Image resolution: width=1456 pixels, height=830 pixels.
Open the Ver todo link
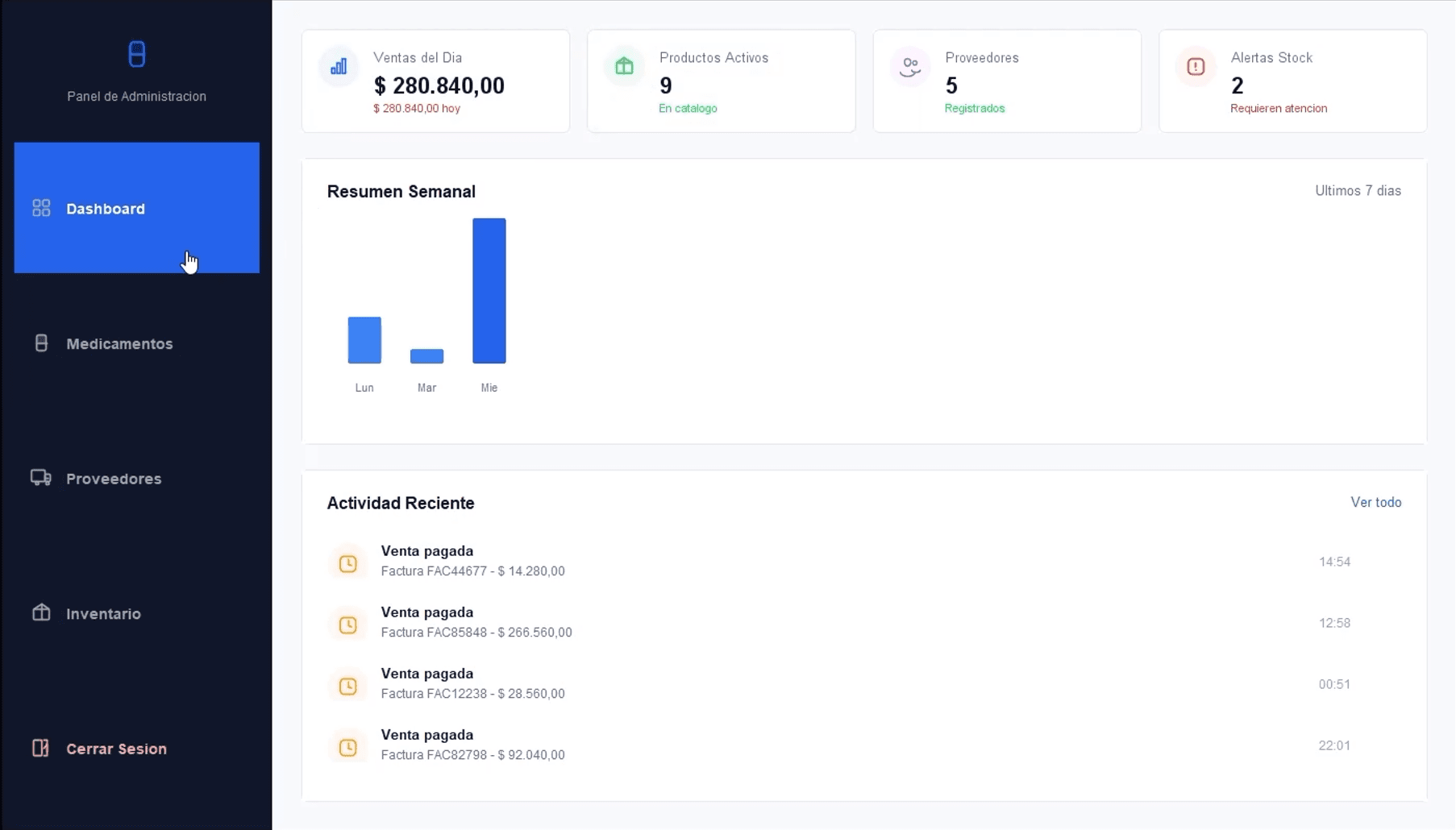pyautogui.click(x=1375, y=502)
